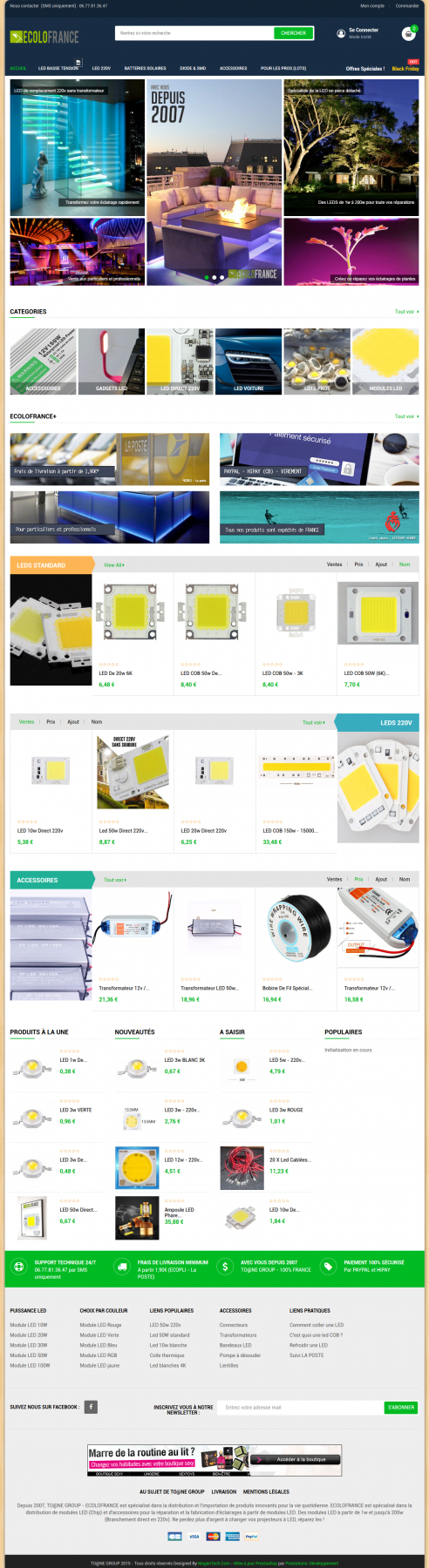The width and height of the screenshot is (429, 1568).
Task: Select the last carousel dot on the center banner
Action: [221, 277]
